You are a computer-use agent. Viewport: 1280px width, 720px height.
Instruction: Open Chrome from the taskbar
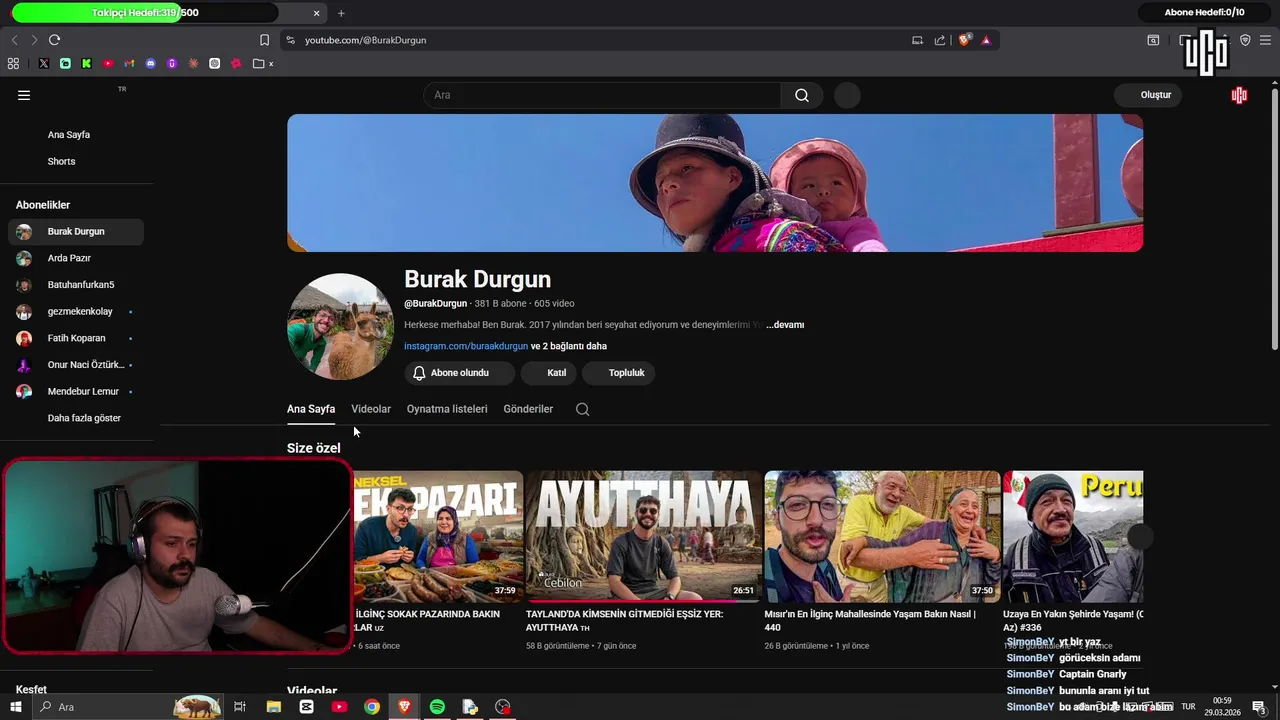click(372, 707)
